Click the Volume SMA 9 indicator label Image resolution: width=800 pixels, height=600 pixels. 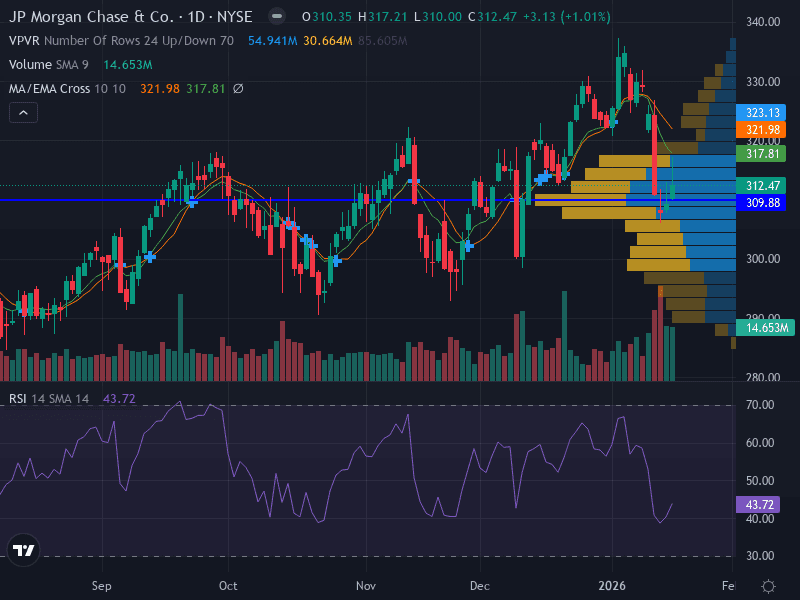pos(48,65)
